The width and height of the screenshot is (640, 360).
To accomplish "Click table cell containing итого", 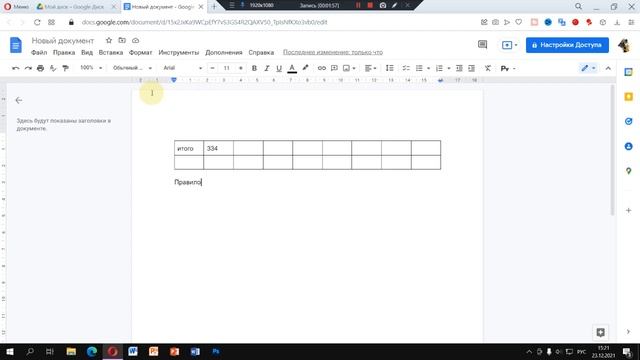I will (189, 148).
